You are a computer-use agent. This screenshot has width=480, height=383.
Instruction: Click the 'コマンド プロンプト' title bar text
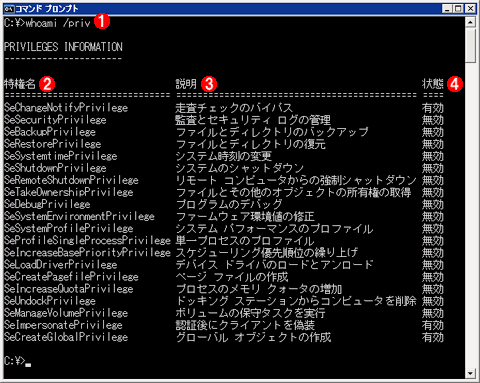pyautogui.click(x=47, y=8)
